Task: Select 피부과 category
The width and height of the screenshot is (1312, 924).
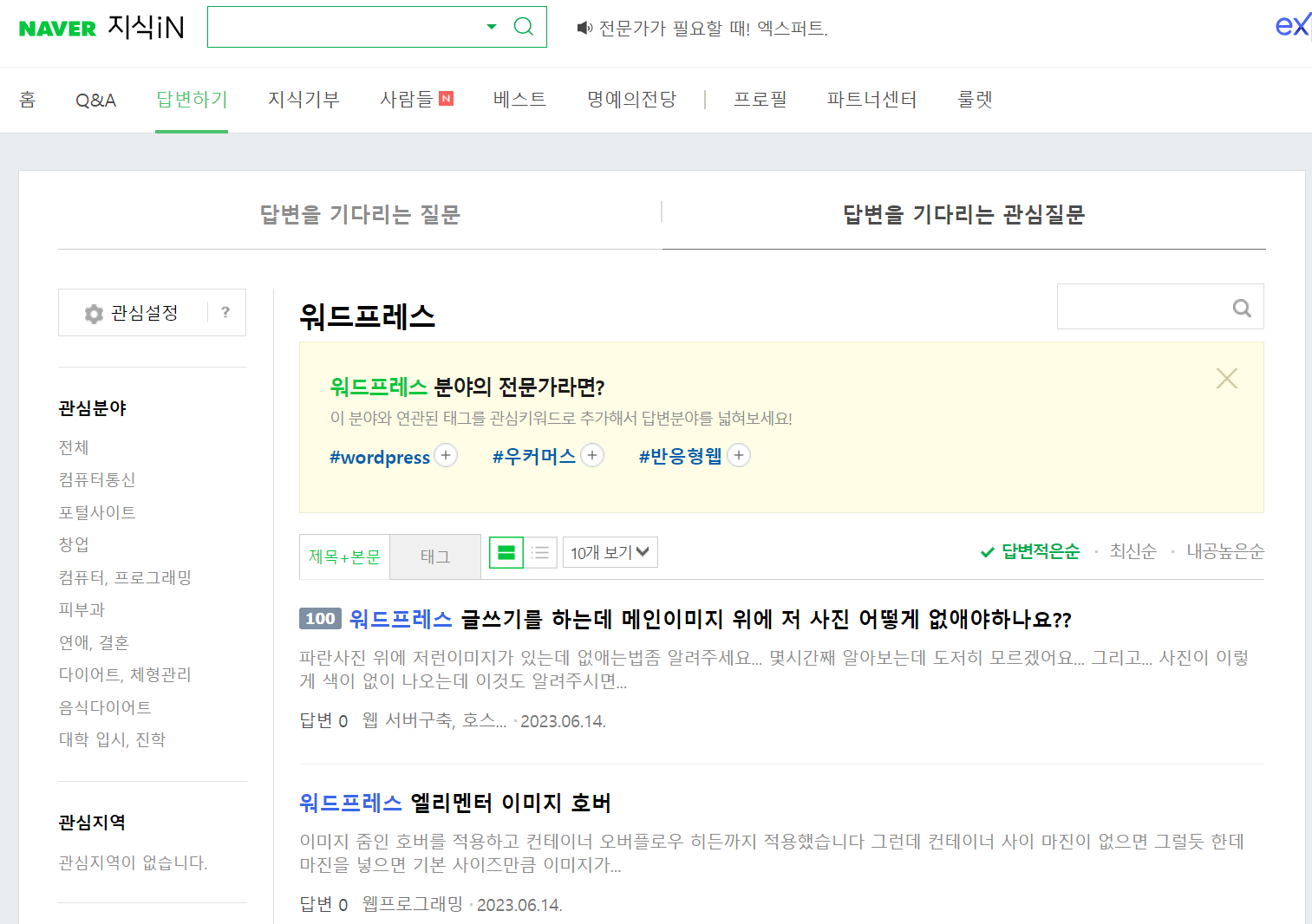Action: coord(82,609)
